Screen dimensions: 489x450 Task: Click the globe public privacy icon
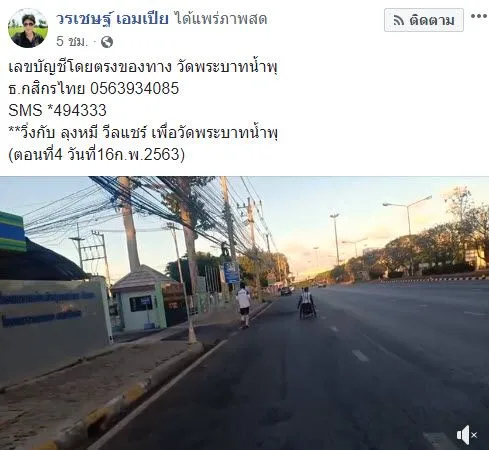(x=107, y=42)
